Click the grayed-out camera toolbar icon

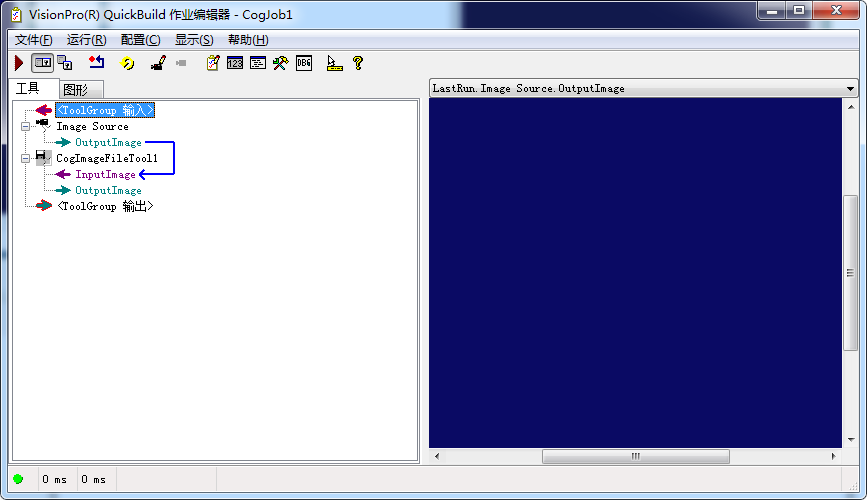[x=181, y=63]
